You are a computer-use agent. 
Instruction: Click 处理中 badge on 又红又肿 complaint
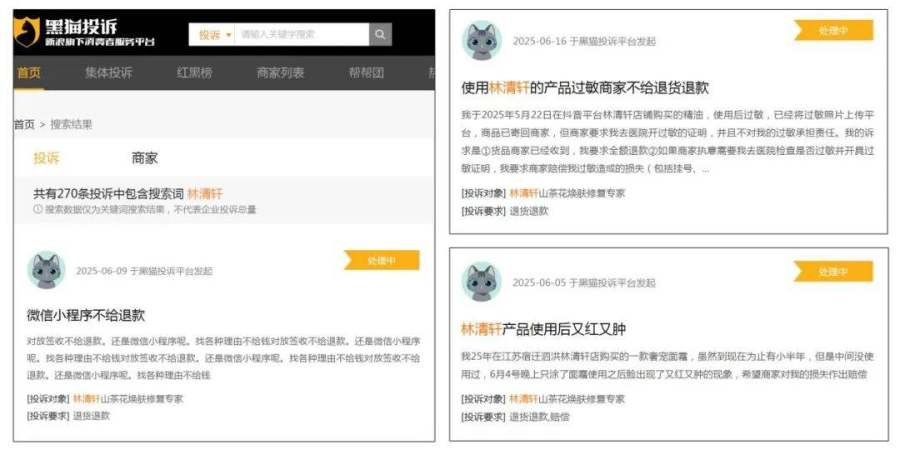(x=832, y=272)
